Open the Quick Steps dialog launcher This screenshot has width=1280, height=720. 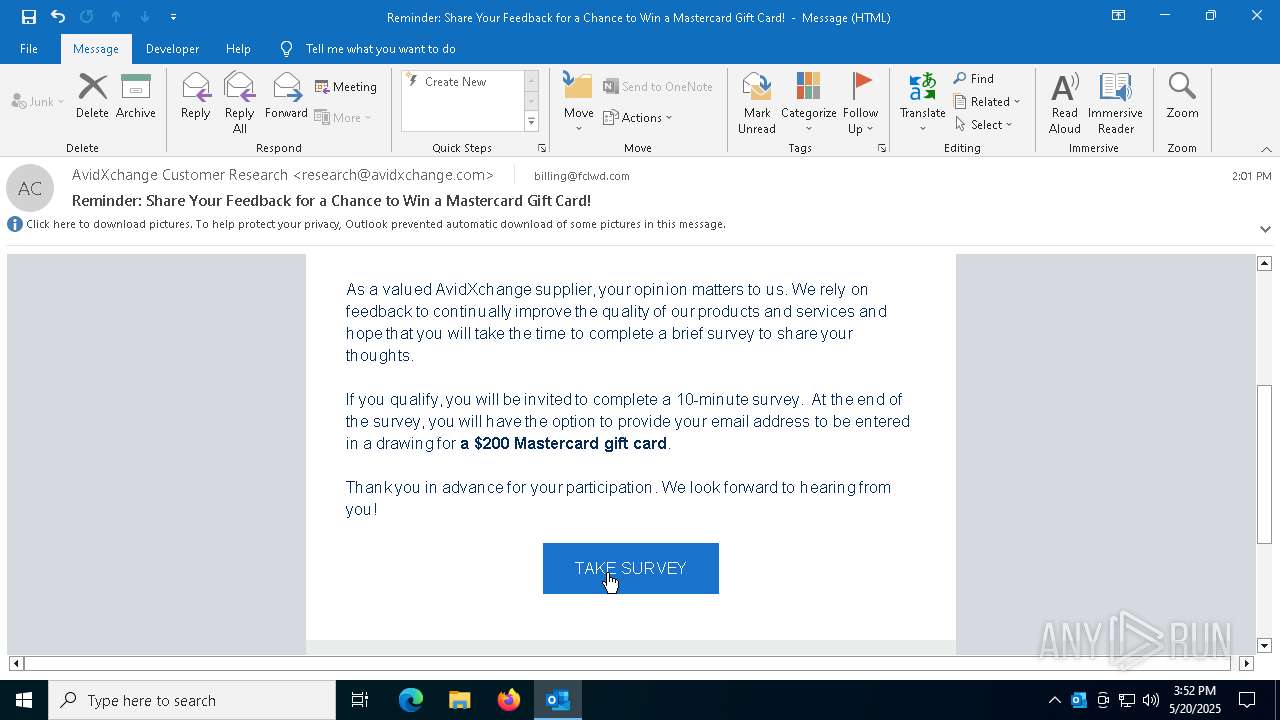point(542,148)
